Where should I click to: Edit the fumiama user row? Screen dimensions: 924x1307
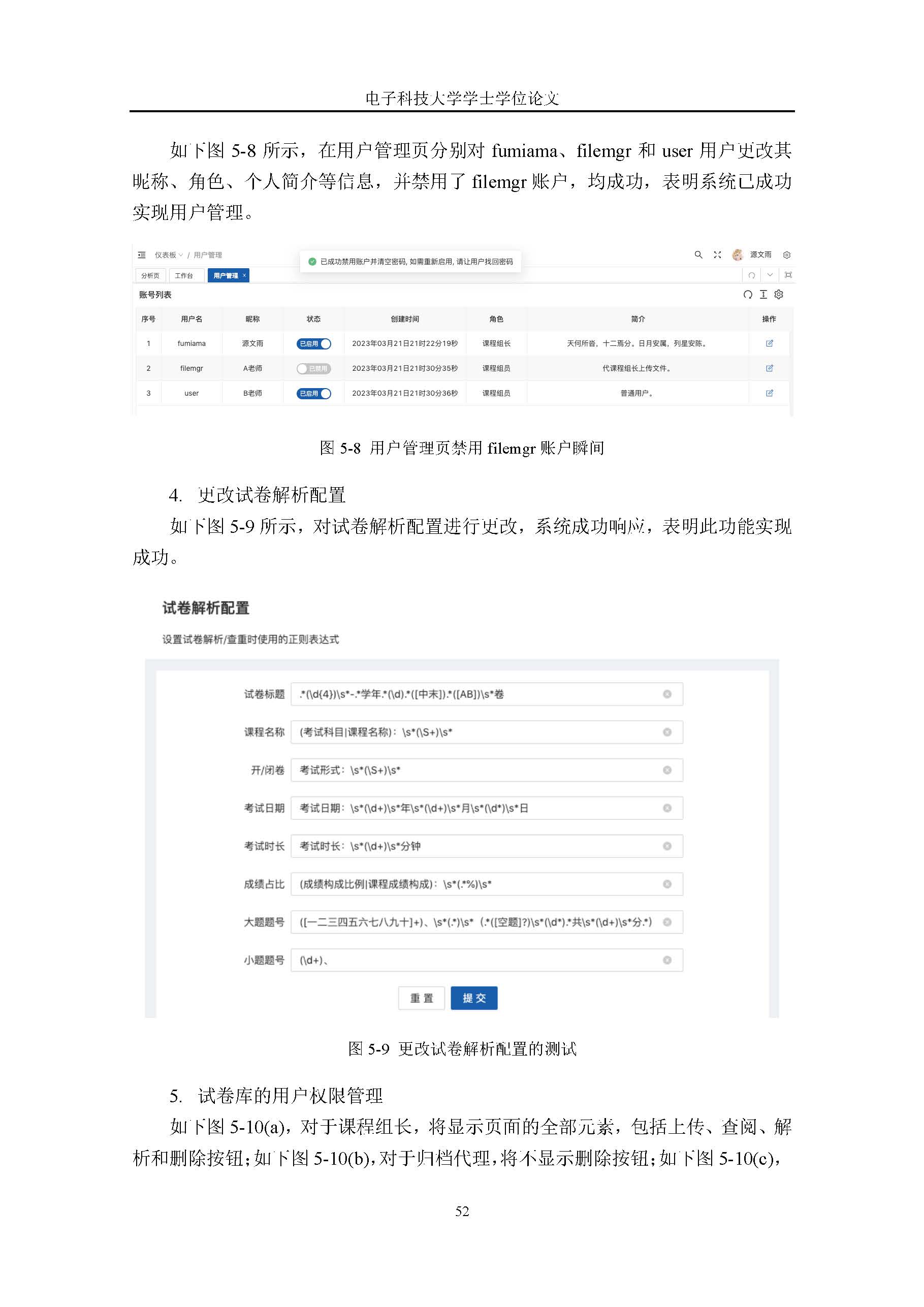(x=769, y=343)
